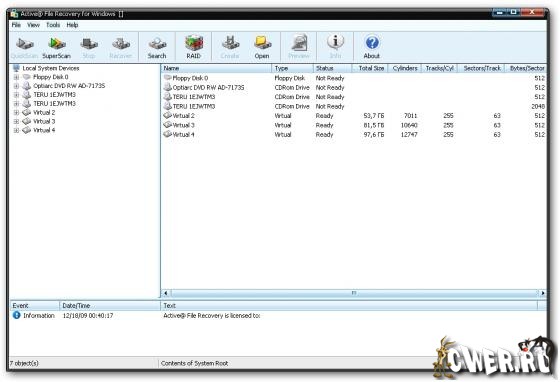Click the Info toolbar icon
Image resolution: width=560 pixels, height=382 pixels.
335,47
